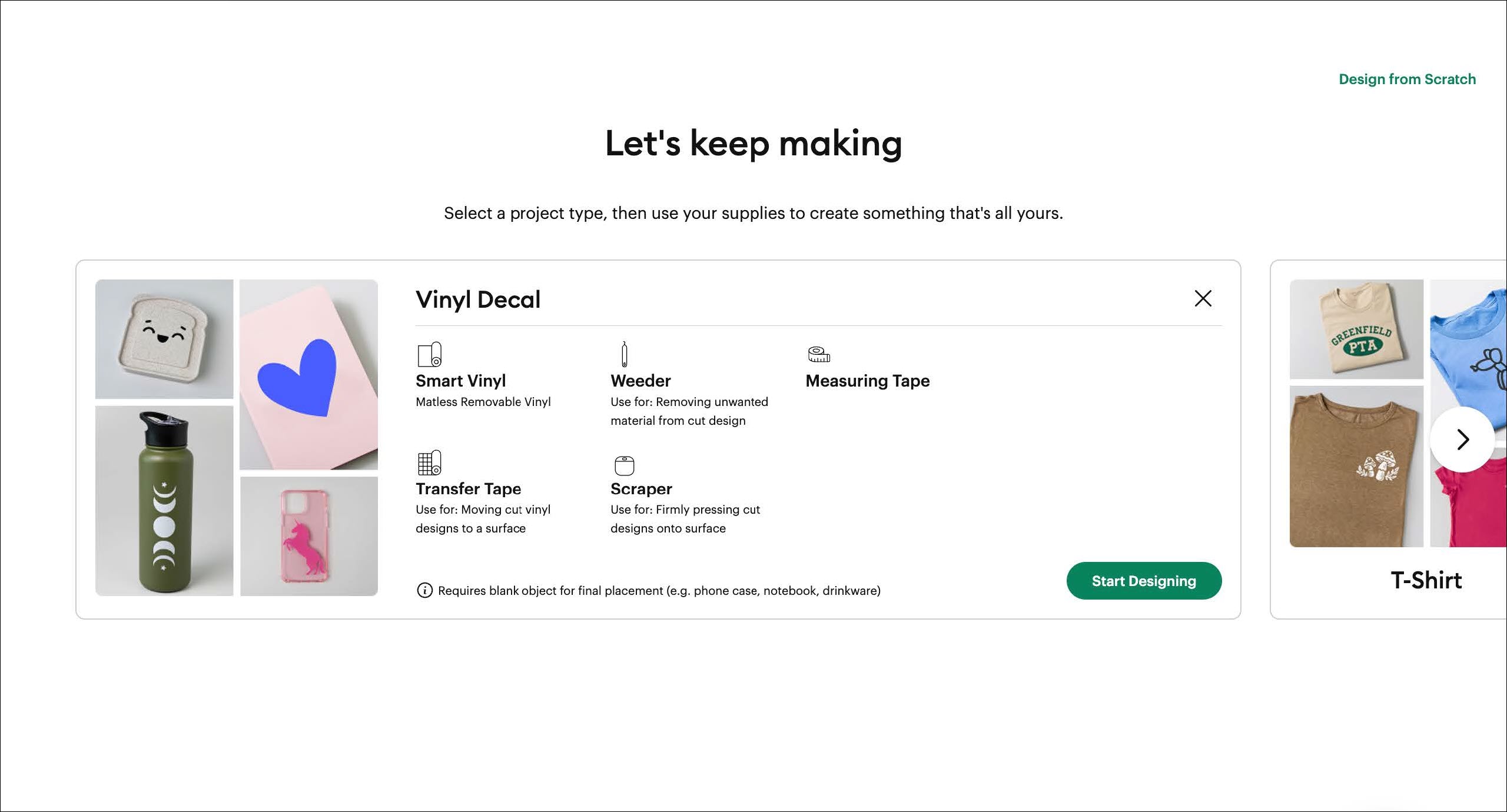Select the pink unicorn phone case thumbnail
Viewport: 1507px width, 812px height.
click(308, 536)
